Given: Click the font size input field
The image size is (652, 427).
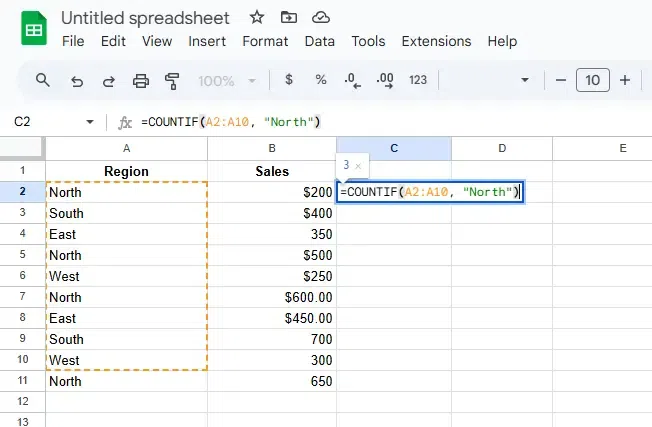Looking at the screenshot, I should pos(593,80).
